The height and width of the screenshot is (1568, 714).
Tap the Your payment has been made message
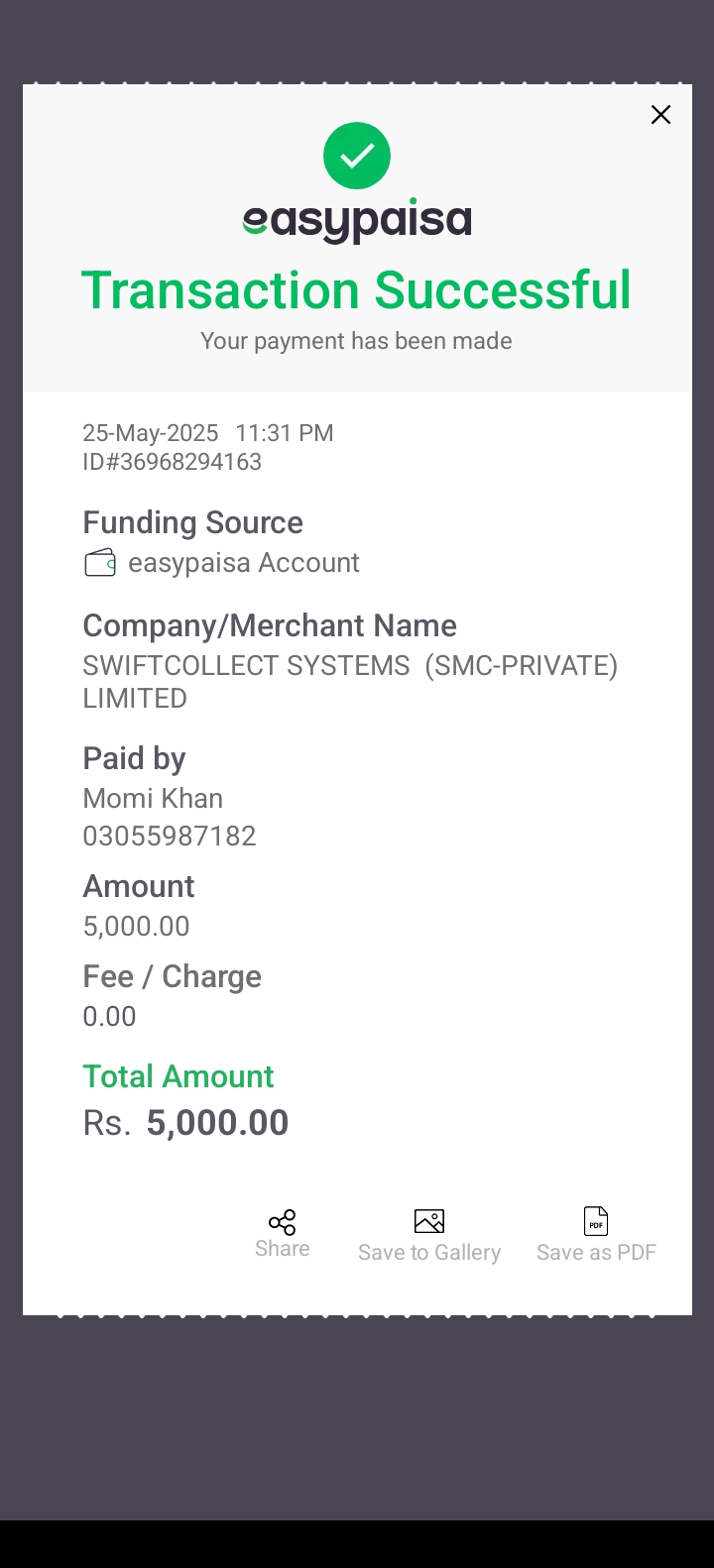pyautogui.click(x=356, y=341)
